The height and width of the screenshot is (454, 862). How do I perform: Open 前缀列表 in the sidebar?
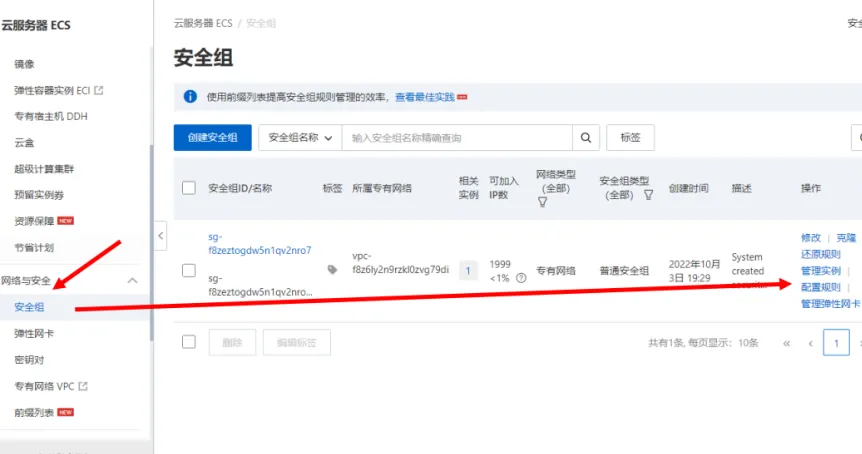34,412
